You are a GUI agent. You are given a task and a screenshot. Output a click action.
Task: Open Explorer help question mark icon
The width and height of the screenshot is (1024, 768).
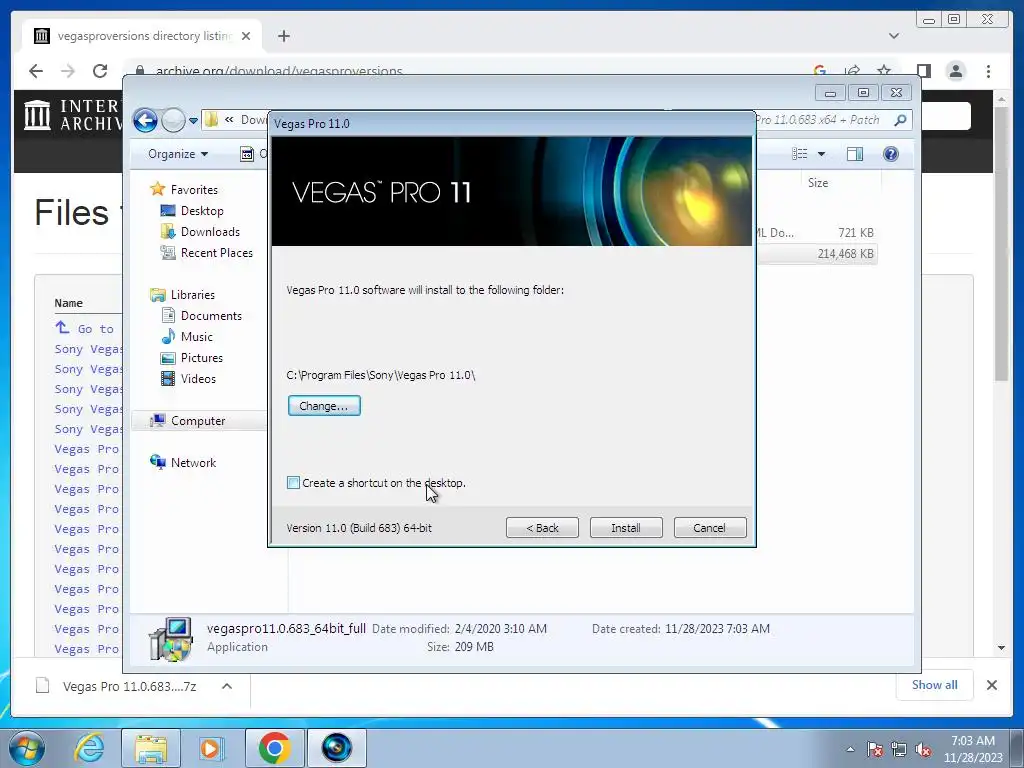point(891,154)
